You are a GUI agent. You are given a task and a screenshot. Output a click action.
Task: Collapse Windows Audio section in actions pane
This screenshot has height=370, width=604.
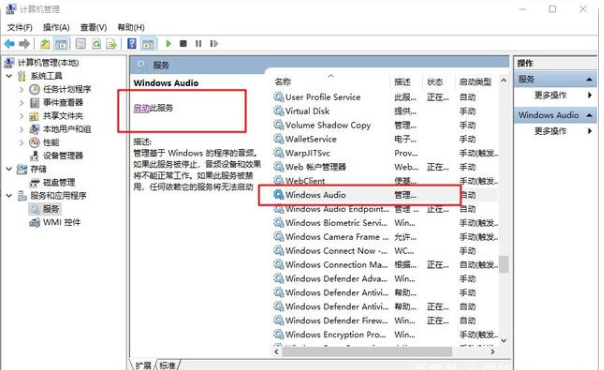click(589, 115)
